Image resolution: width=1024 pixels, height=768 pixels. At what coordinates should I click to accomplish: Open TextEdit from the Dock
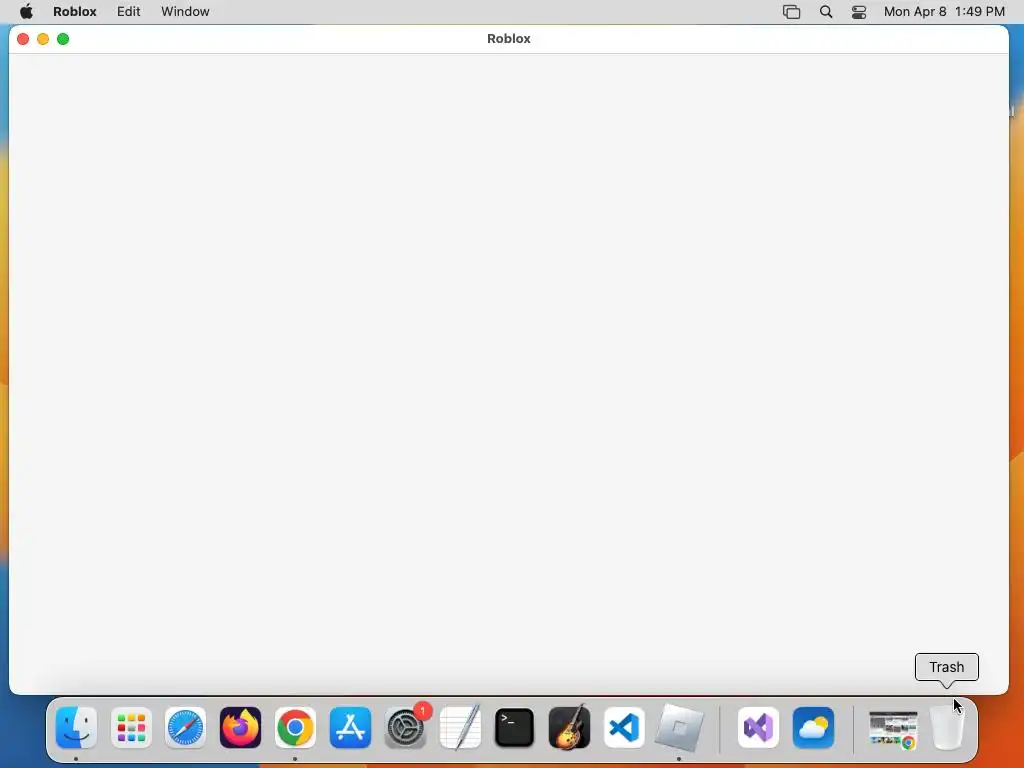460,728
